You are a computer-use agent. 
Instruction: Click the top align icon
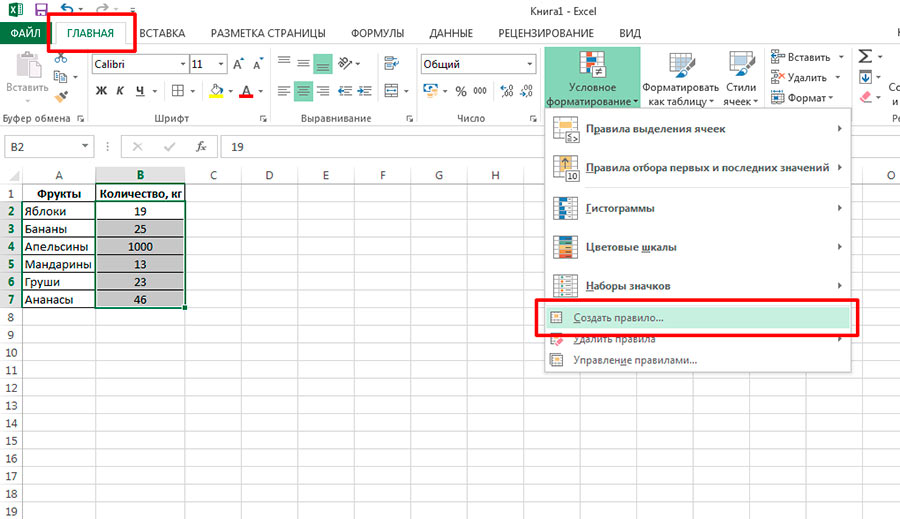tap(284, 61)
